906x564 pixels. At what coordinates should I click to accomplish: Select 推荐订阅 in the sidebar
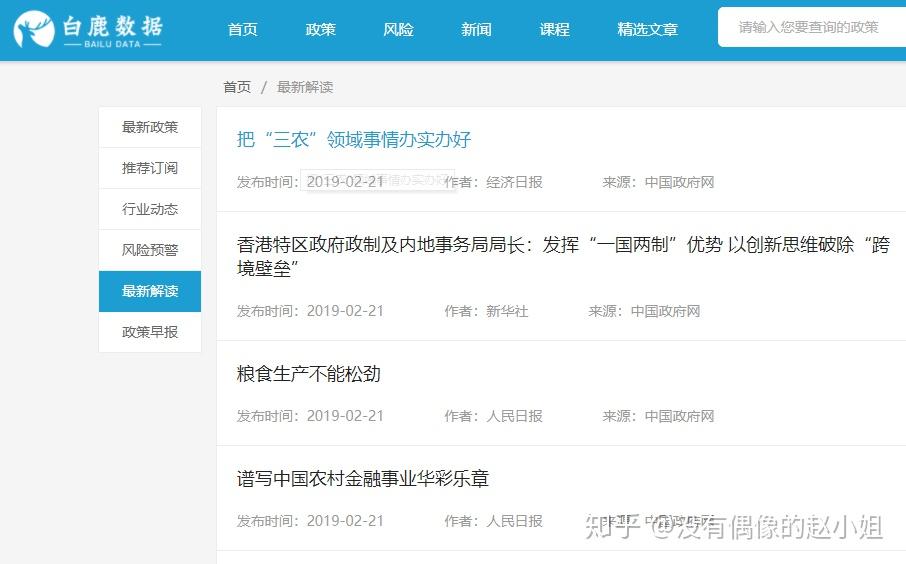[x=150, y=168]
